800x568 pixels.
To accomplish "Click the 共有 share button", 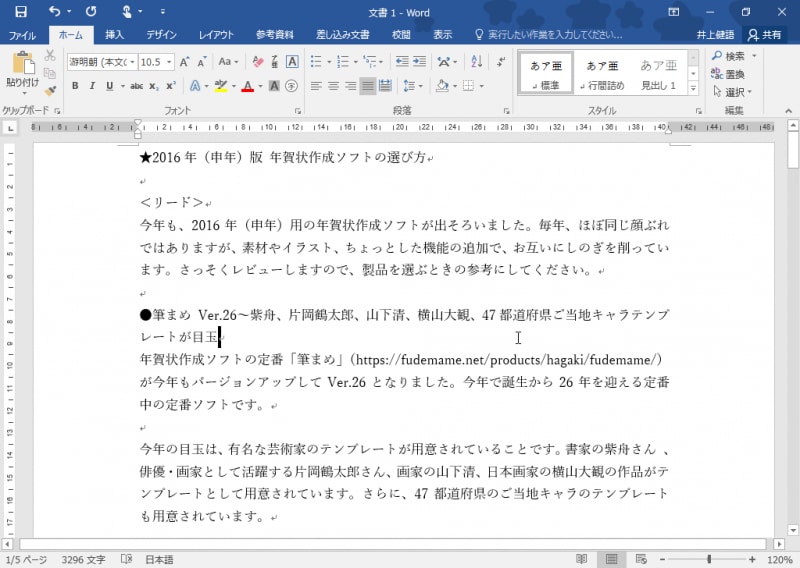I will [765, 34].
